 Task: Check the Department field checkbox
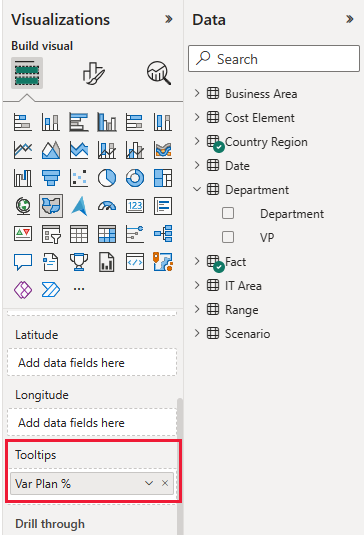click(x=228, y=213)
